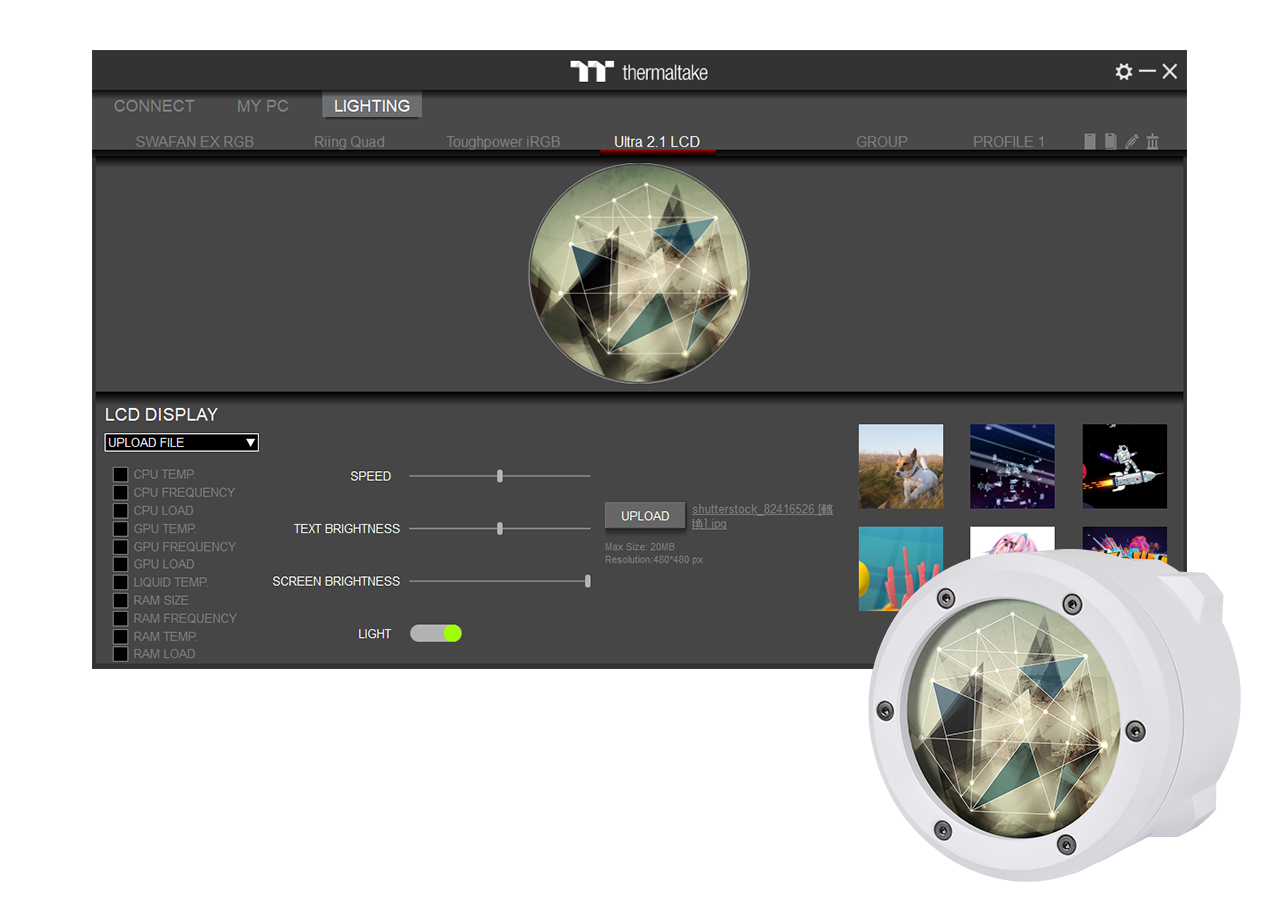Image resolution: width=1280 pixels, height=900 pixels.
Task: Toggle the LIGHT switch off
Action: pos(436,633)
